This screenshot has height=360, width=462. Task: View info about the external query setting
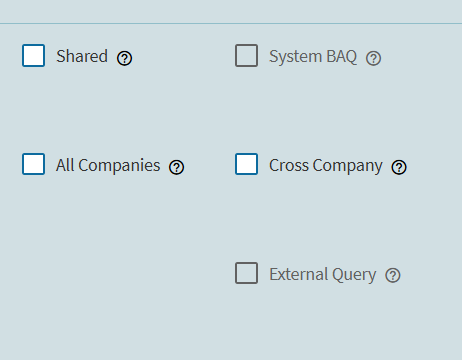[393, 276]
